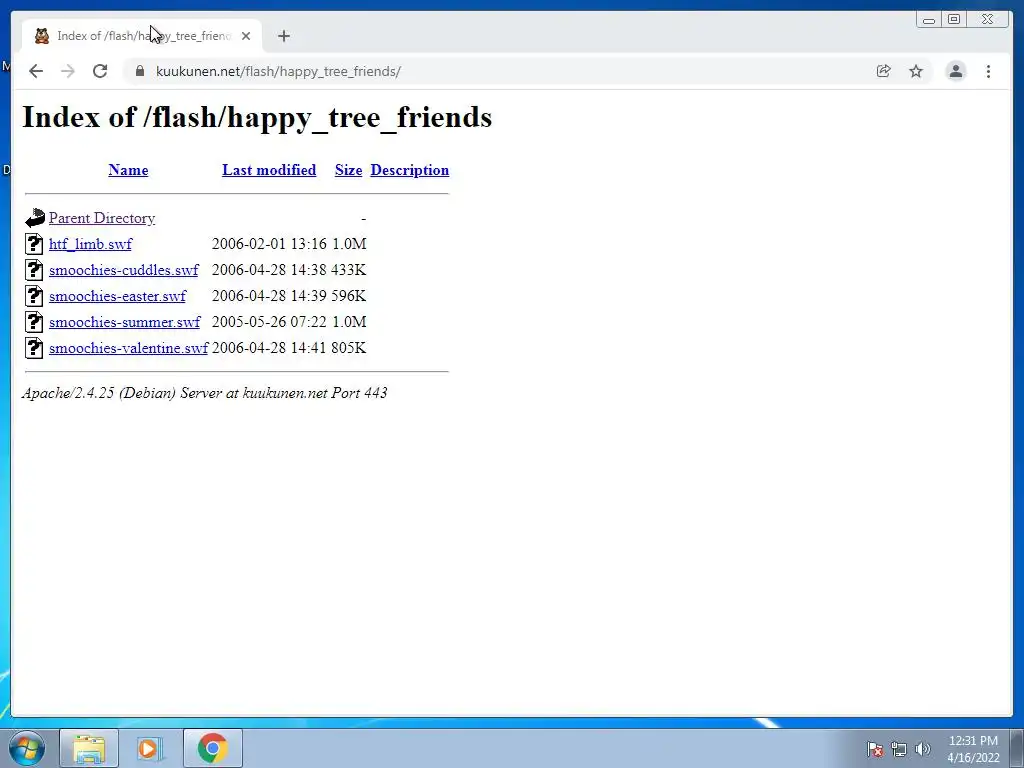Click the file icon beside smoochies-valentine.swf

click(x=34, y=347)
